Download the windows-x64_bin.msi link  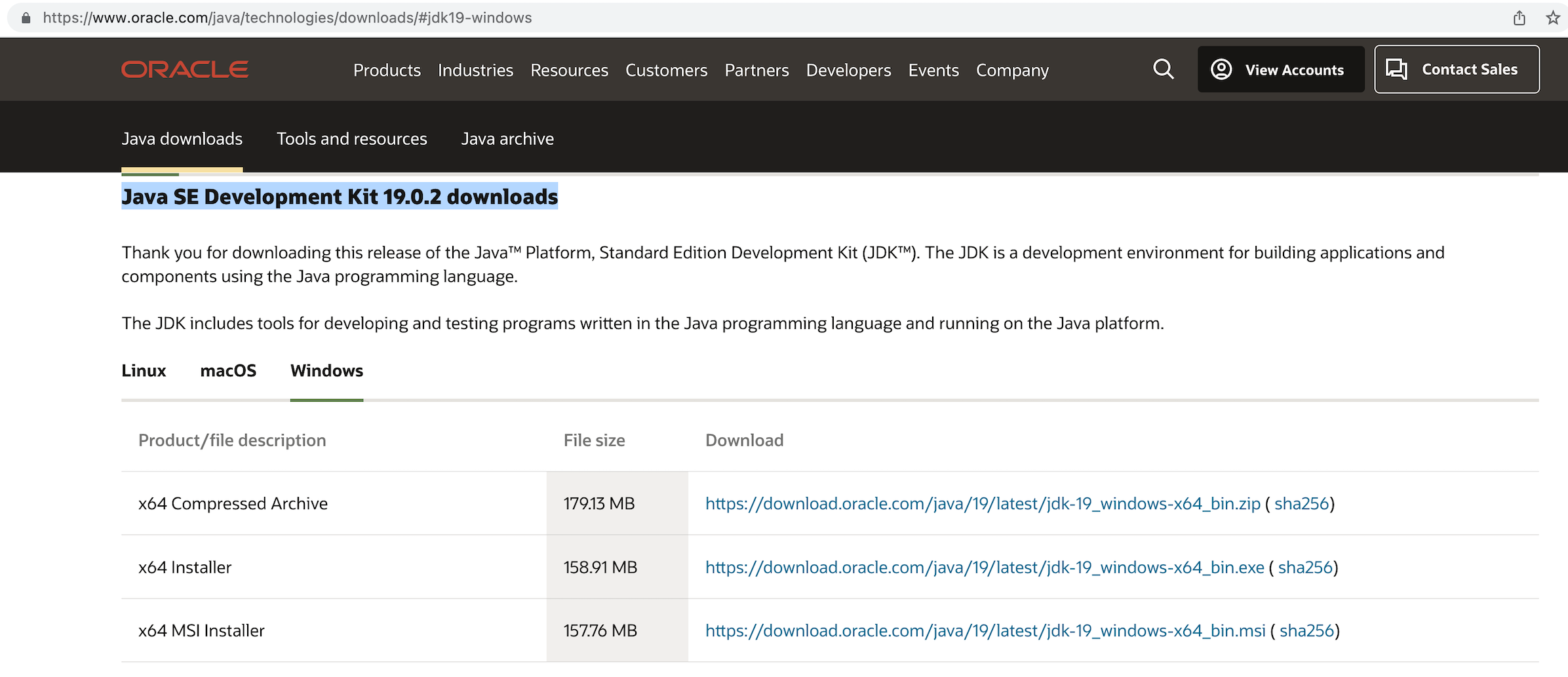985,630
